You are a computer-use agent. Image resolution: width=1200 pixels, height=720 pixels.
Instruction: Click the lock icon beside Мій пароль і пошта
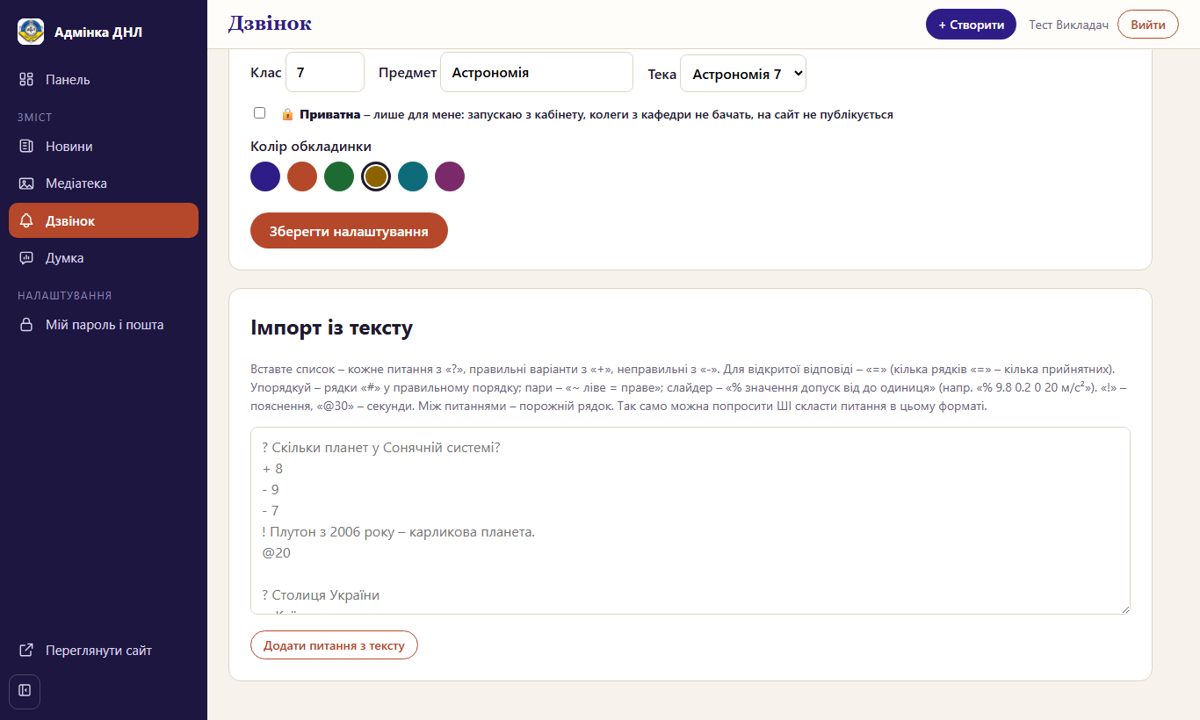point(27,325)
